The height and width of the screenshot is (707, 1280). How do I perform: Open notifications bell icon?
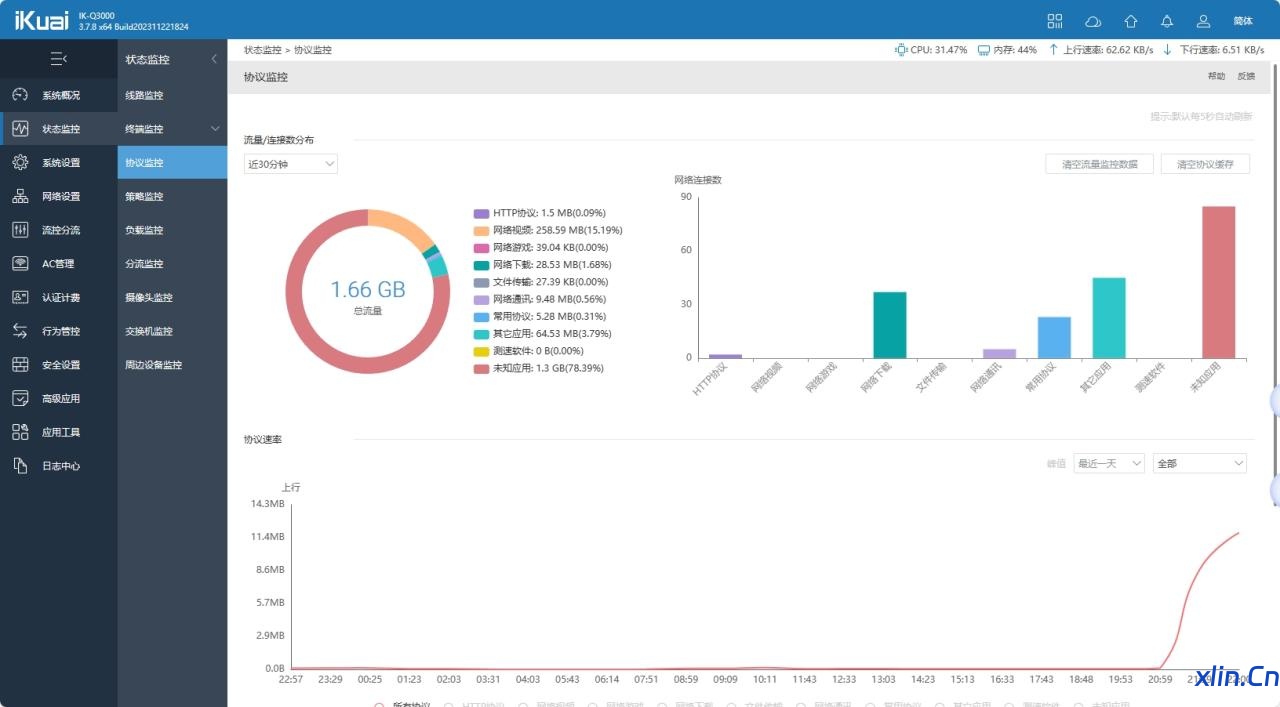1167,21
